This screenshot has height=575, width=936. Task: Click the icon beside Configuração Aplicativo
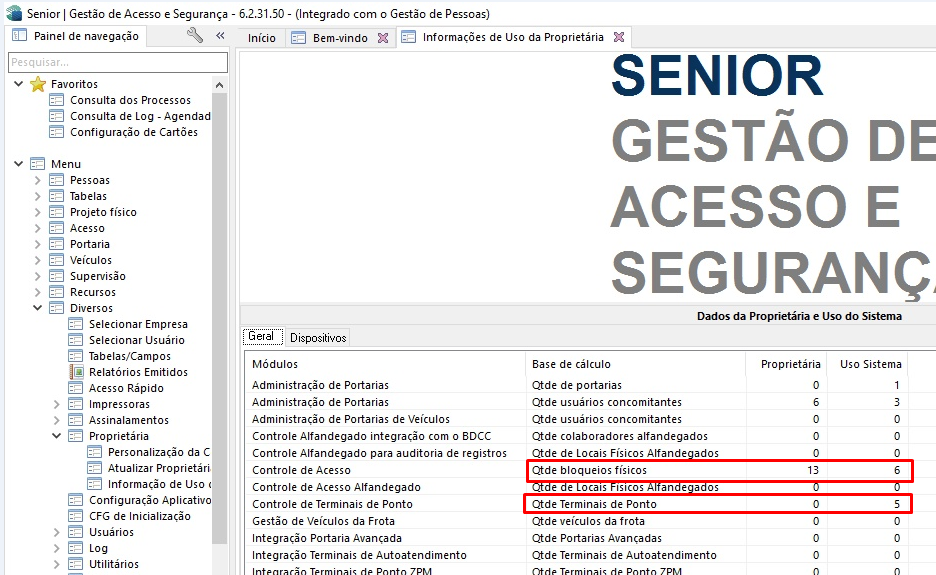[75, 500]
